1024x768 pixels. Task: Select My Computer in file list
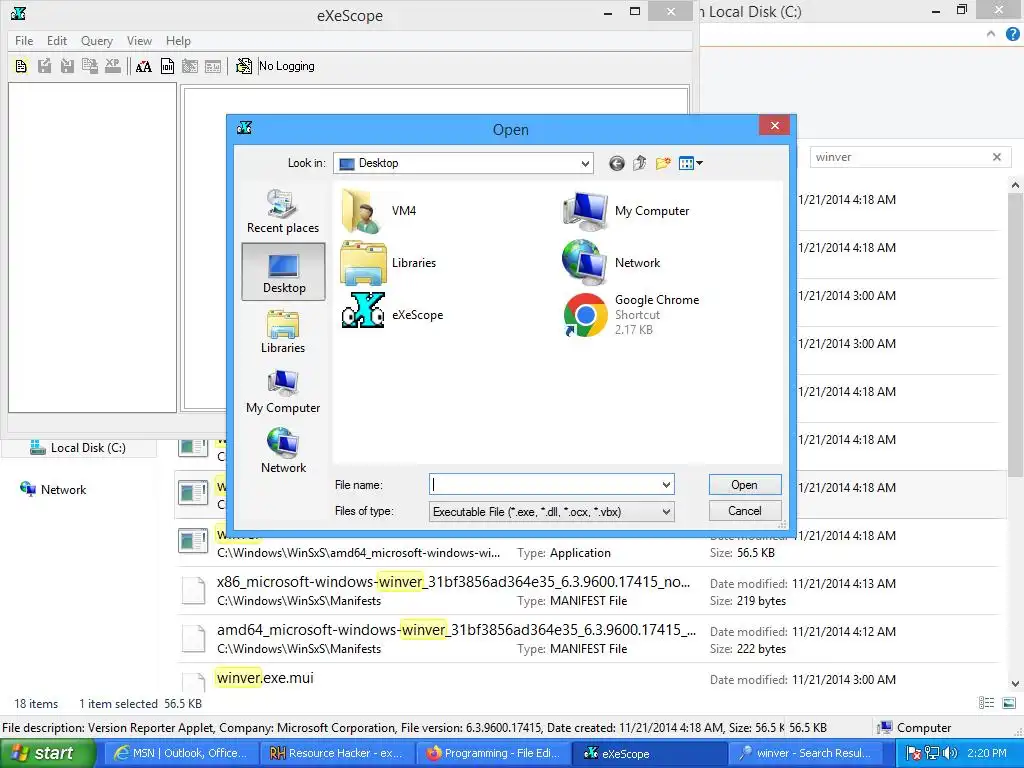coord(626,210)
